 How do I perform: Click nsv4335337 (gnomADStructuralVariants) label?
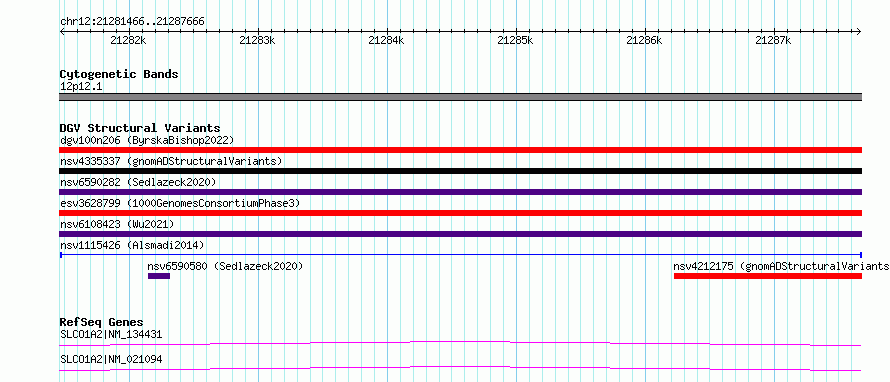point(171,161)
